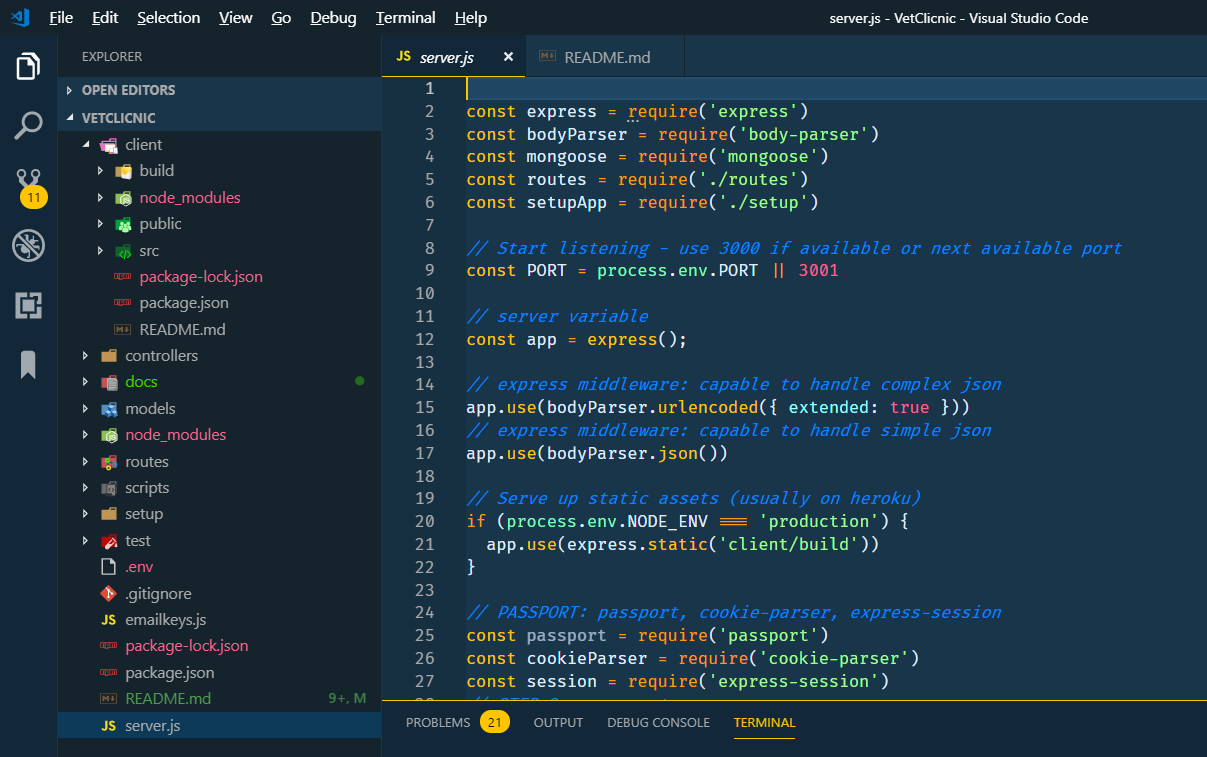The image size is (1207, 757).
Task: Open the Bookmarks view icon
Action: (28, 365)
